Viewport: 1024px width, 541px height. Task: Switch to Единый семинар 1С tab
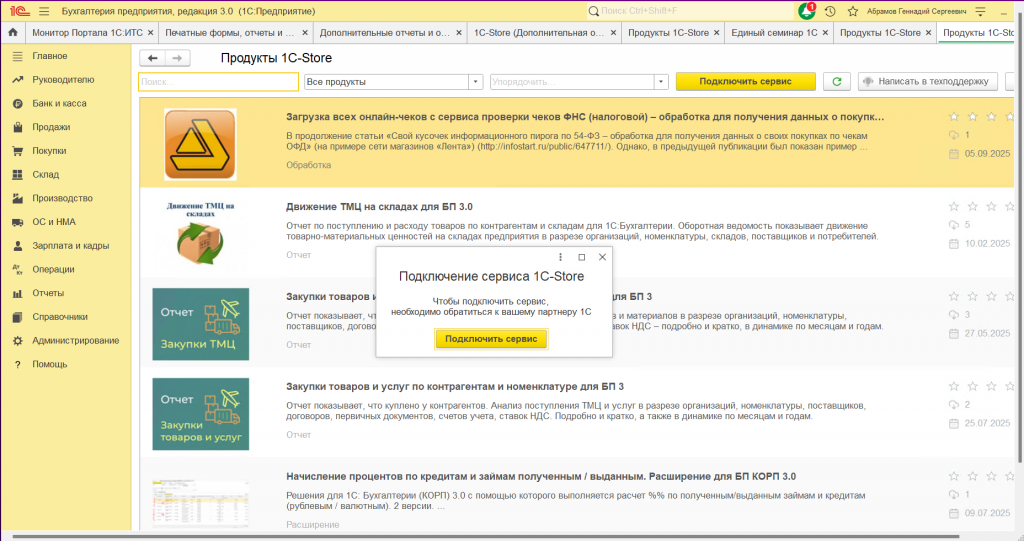[x=774, y=33]
